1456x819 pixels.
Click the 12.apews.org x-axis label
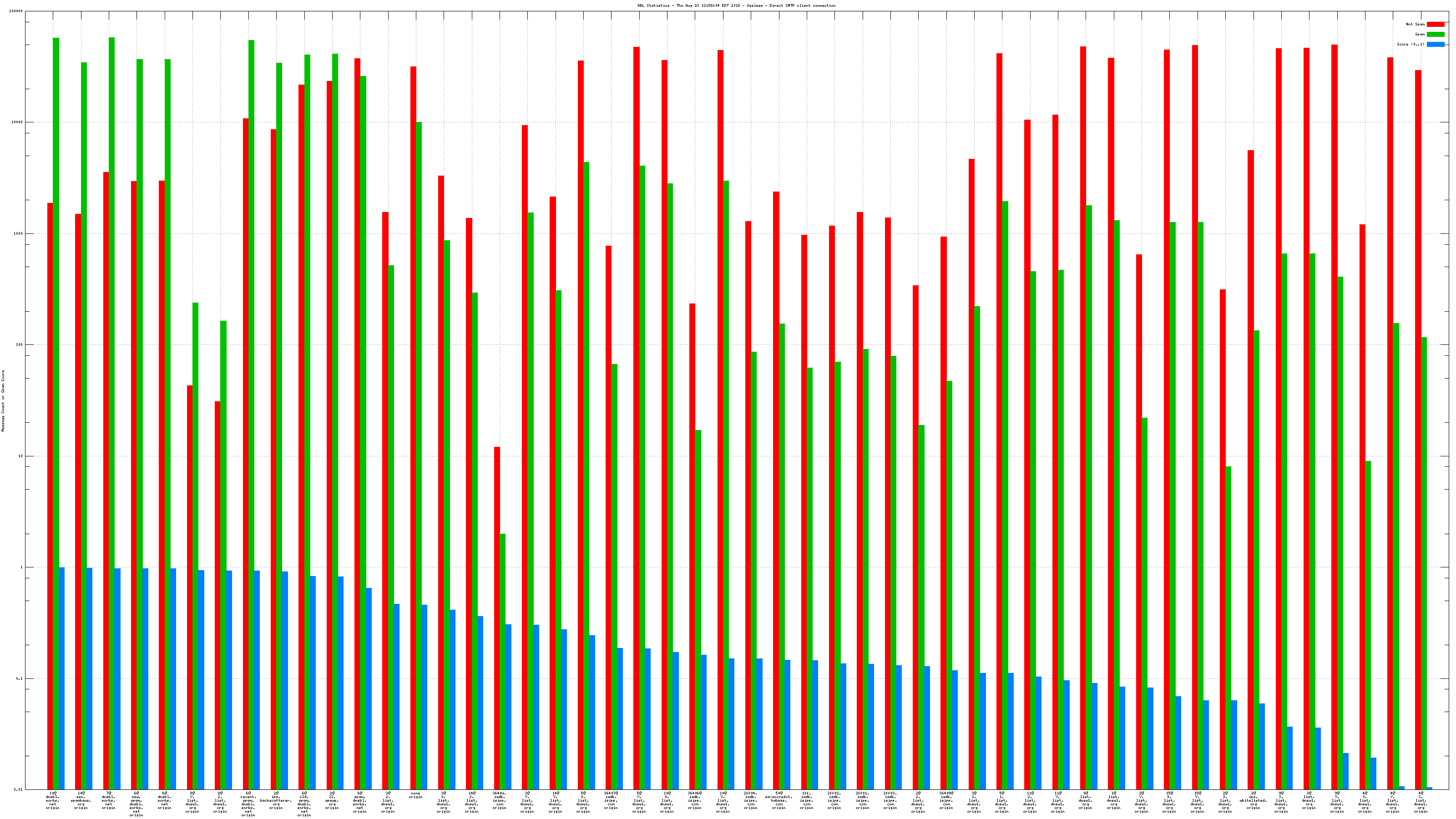click(x=332, y=800)
